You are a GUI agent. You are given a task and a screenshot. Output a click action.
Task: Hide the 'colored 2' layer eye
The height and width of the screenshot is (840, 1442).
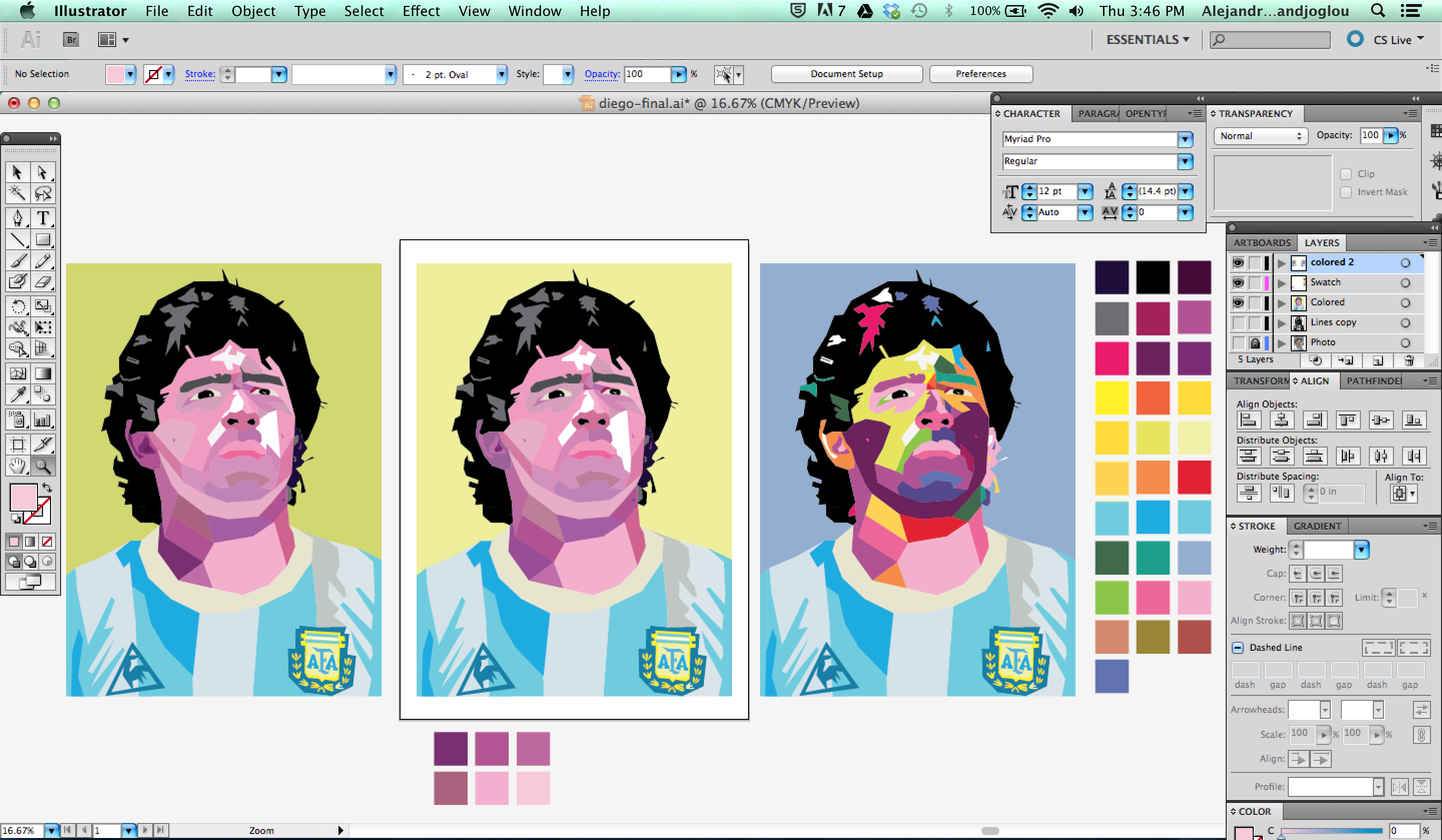pyautogui.click(x=1238, y=263)
